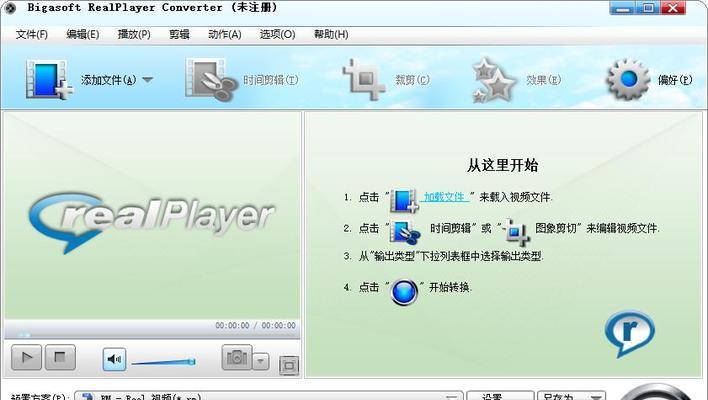
Task: Expand the 另存为 dropdown arrow
Action: pos(596,396)
